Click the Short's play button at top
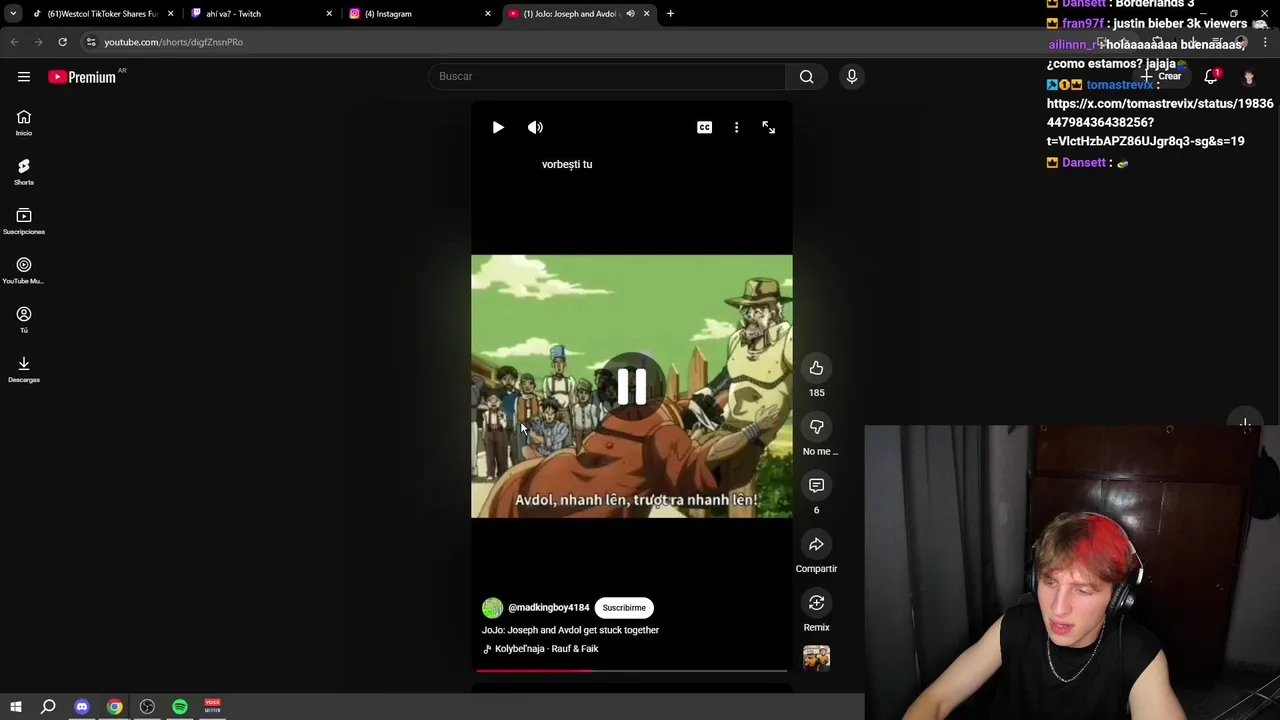 (x=498, y=127)
